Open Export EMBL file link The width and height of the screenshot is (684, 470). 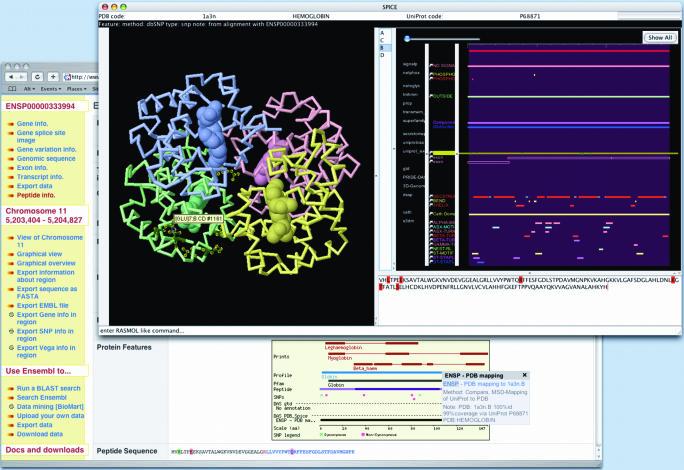pyautogui.click(x=43, y=305)
